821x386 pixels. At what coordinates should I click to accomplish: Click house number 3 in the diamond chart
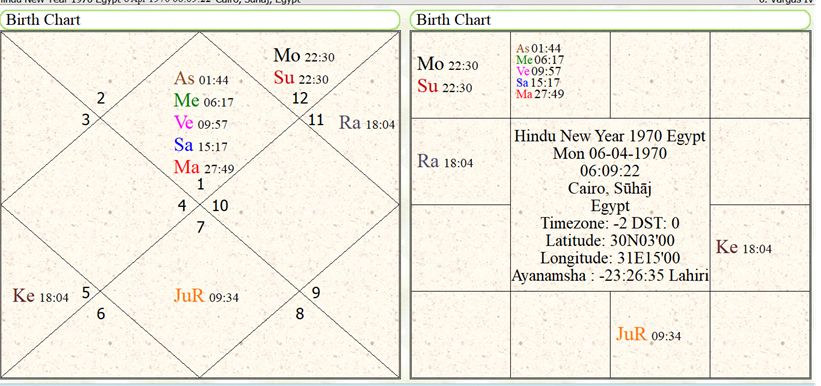coord(86,120)
